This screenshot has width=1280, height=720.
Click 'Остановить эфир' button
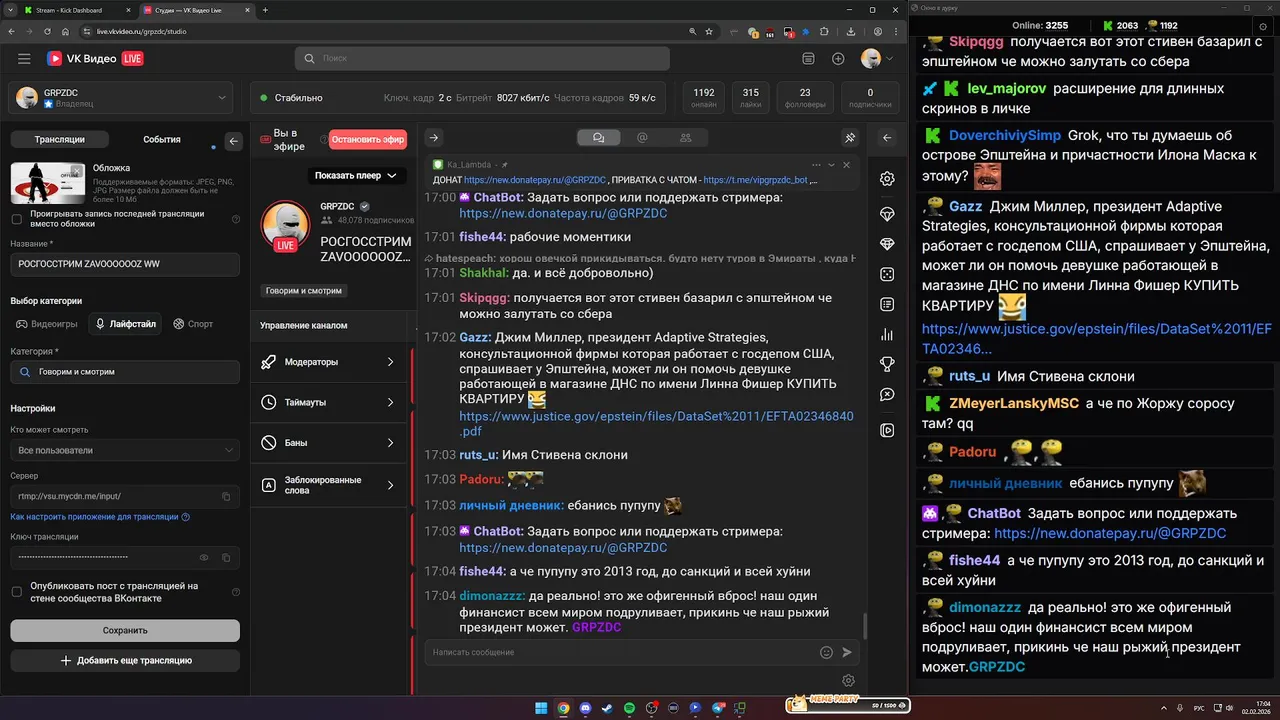point(368,140)
